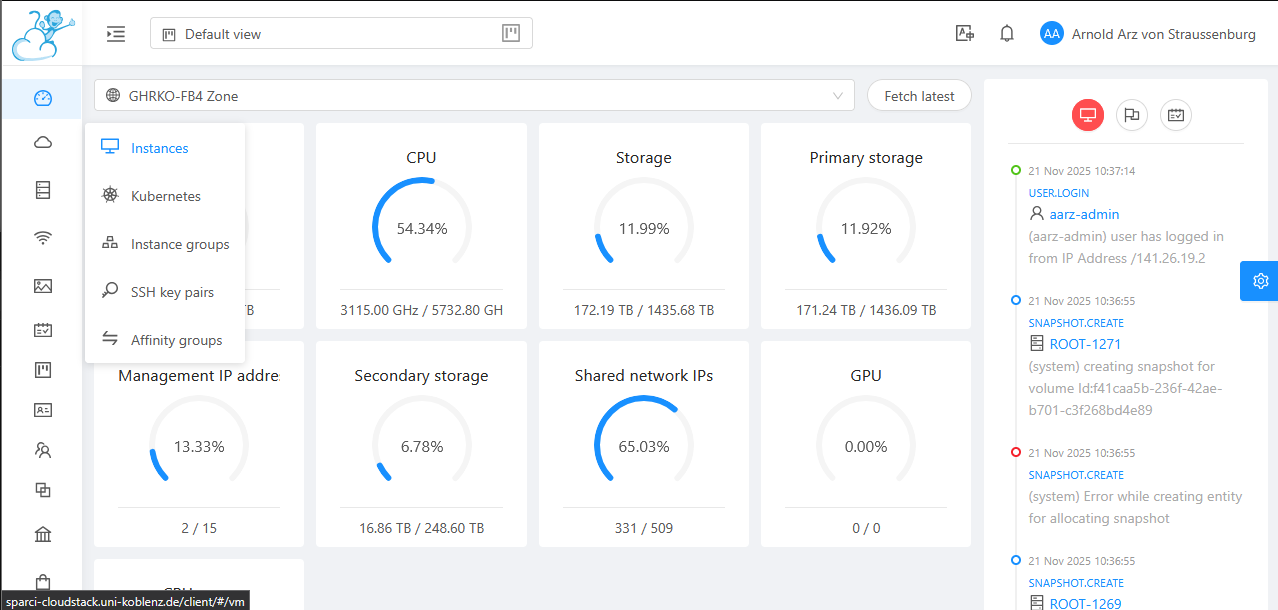
Task: Open the Compute section cloud icon
Action: (42, 142)
